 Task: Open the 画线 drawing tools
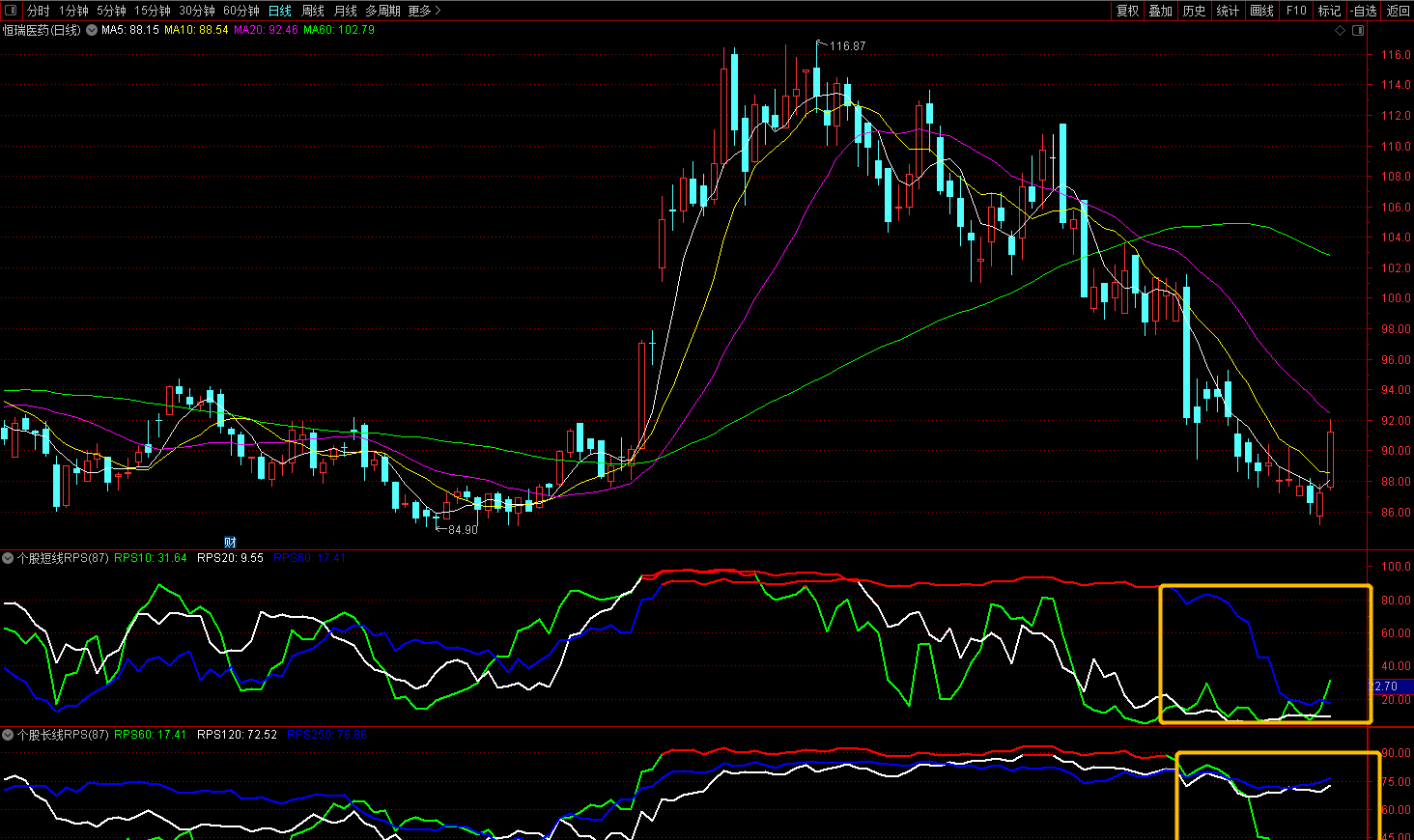(1261, 11)
